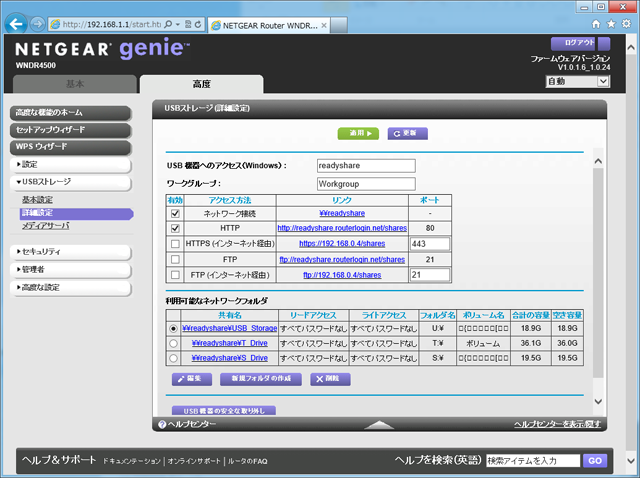Screen dimensions: 640x478
Task: Select the T_Drive shared folder radio button
Action: (x=175, y=342)
